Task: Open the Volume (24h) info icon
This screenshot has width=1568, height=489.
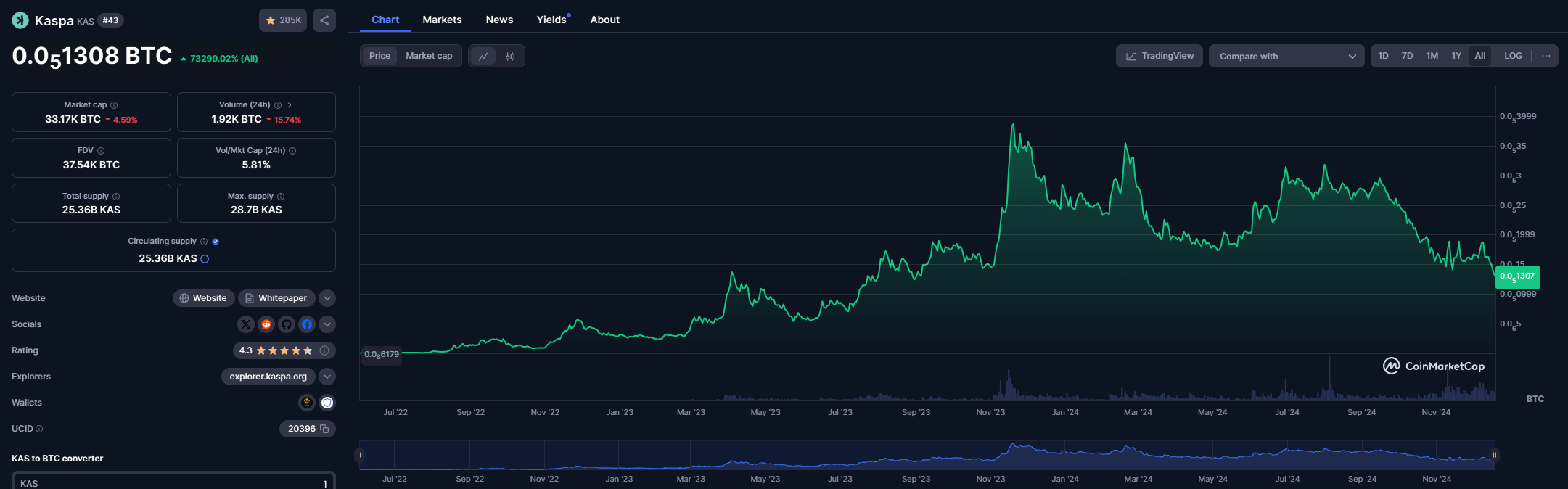Action: pyautogui.click(x=278, y=105)
